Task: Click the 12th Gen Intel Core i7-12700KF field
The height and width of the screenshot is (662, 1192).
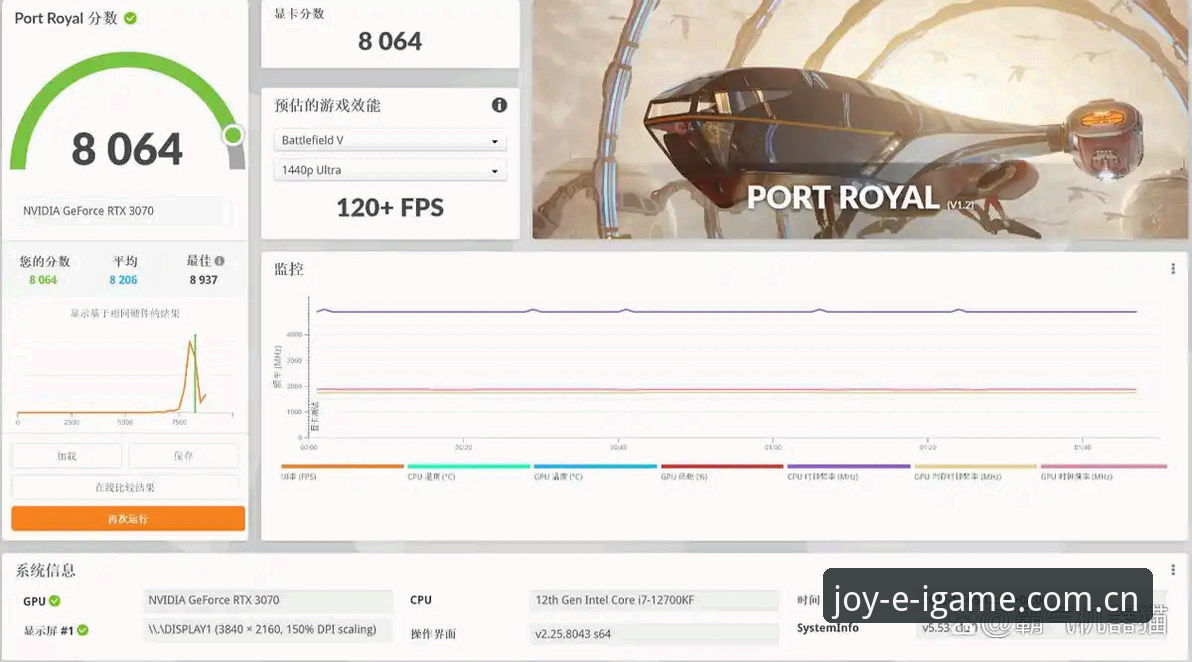Action: pos(654,600)
